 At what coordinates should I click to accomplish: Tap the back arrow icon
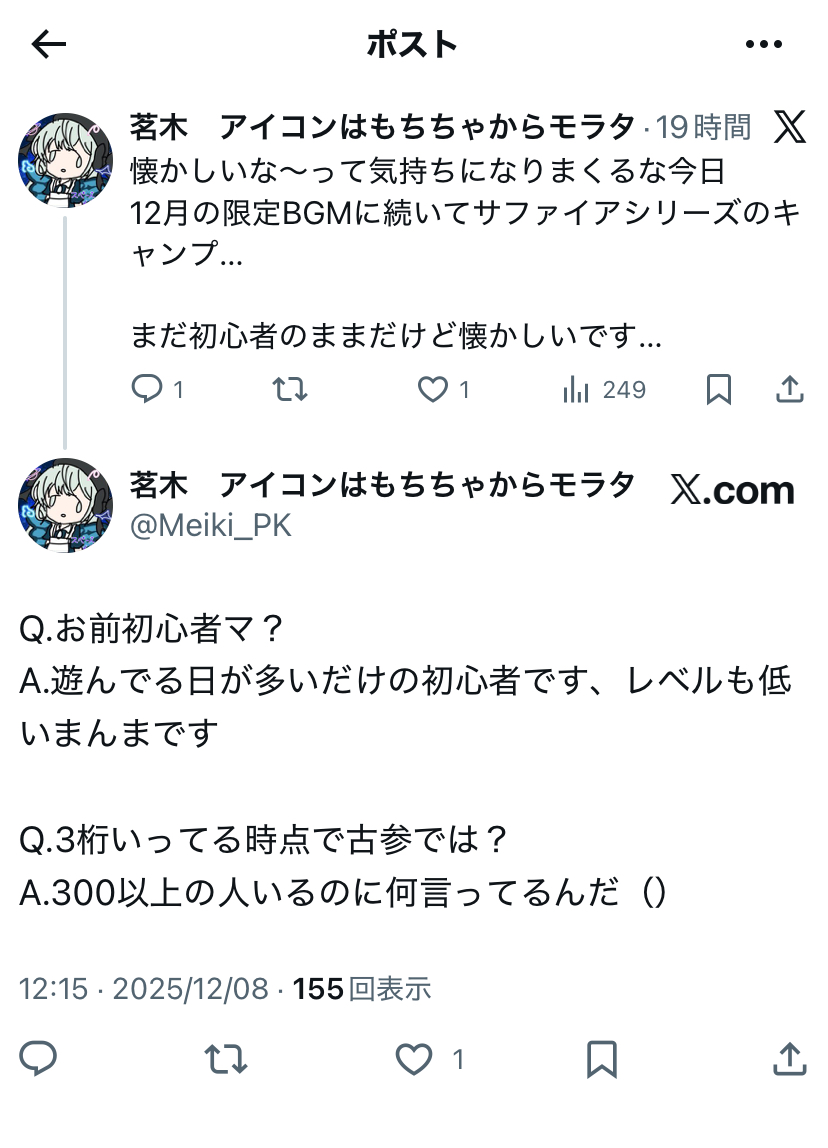click(x=48, y=45)
